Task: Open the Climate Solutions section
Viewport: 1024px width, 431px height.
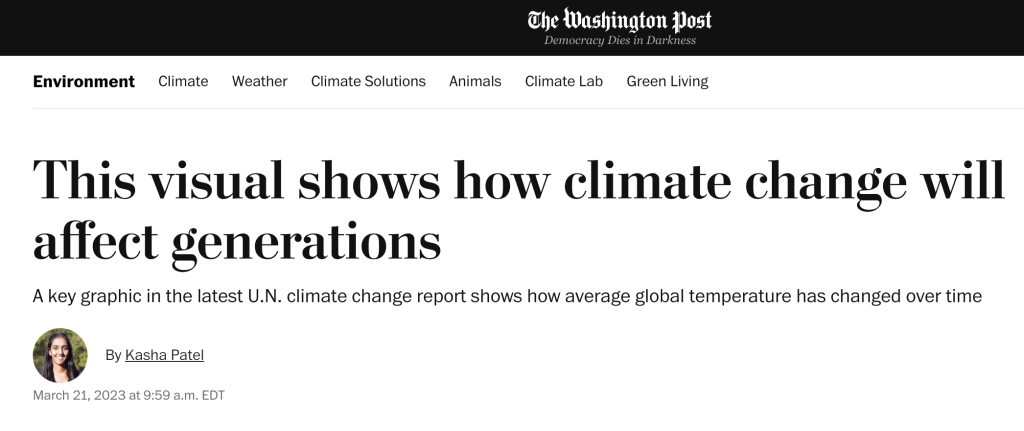Action: click(x=368, y=81)
